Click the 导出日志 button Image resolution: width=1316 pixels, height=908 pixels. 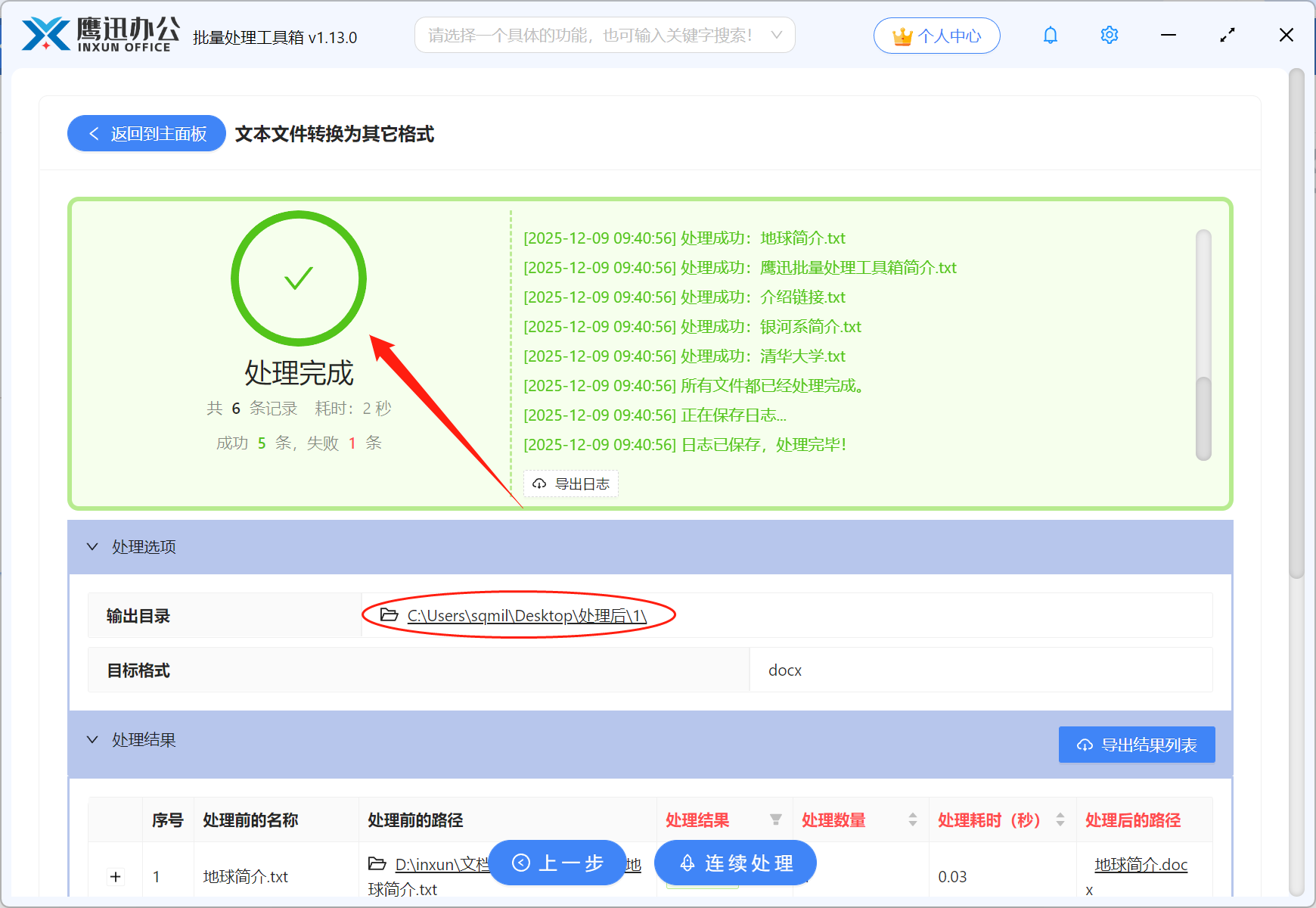[x=571, y=484]
